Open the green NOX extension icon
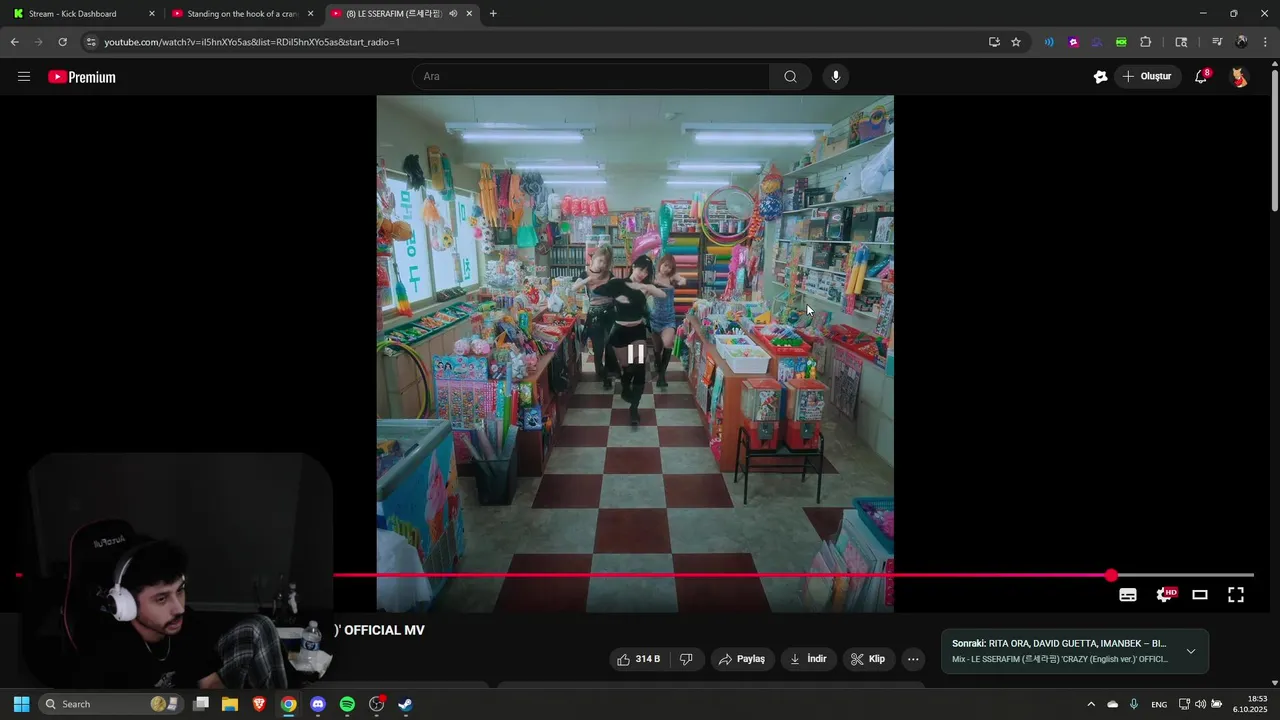Image resolution: width=1280 pixels, height=720 pixels. click(1121, 42)
